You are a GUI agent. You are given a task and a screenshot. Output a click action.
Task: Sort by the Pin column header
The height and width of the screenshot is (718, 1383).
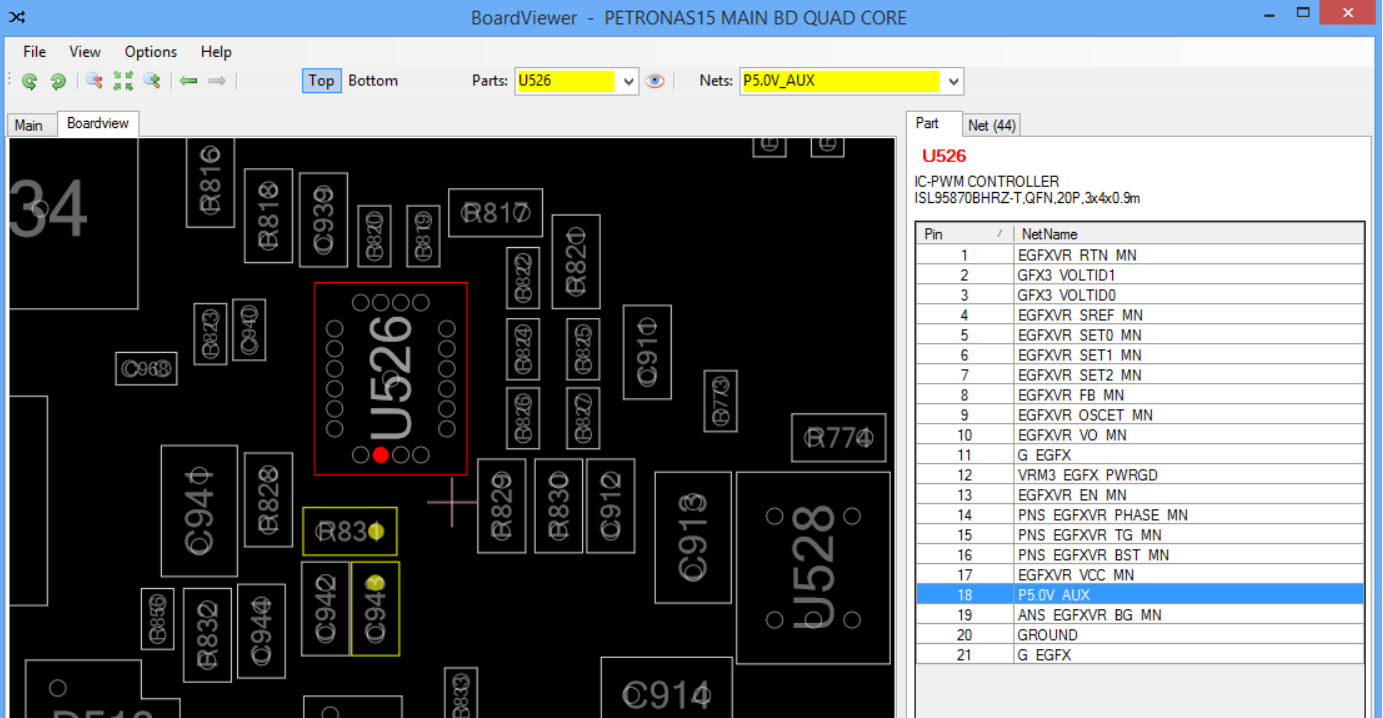coord(964,234)
